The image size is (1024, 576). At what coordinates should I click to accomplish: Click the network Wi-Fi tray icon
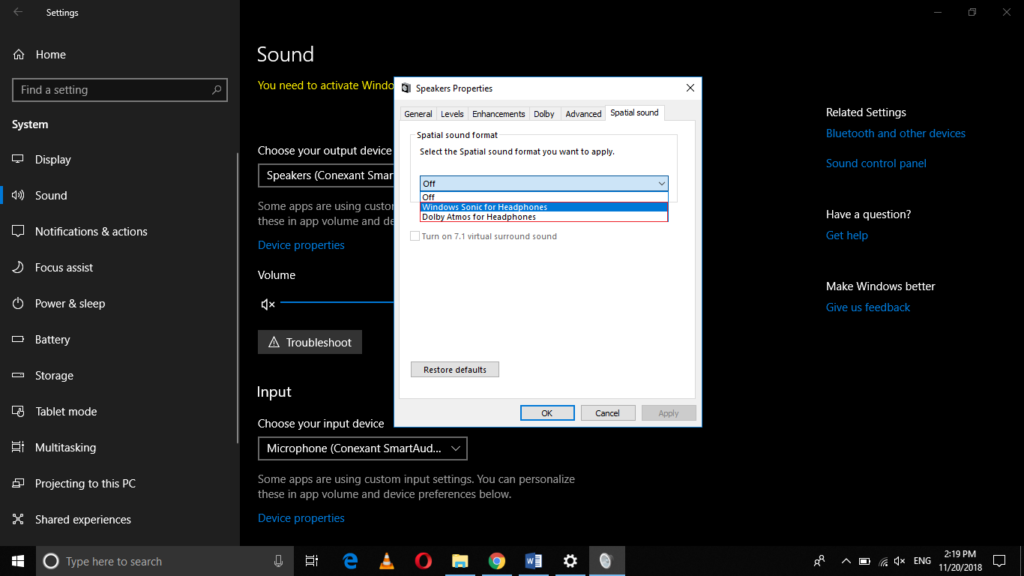(x=883, y=561)
